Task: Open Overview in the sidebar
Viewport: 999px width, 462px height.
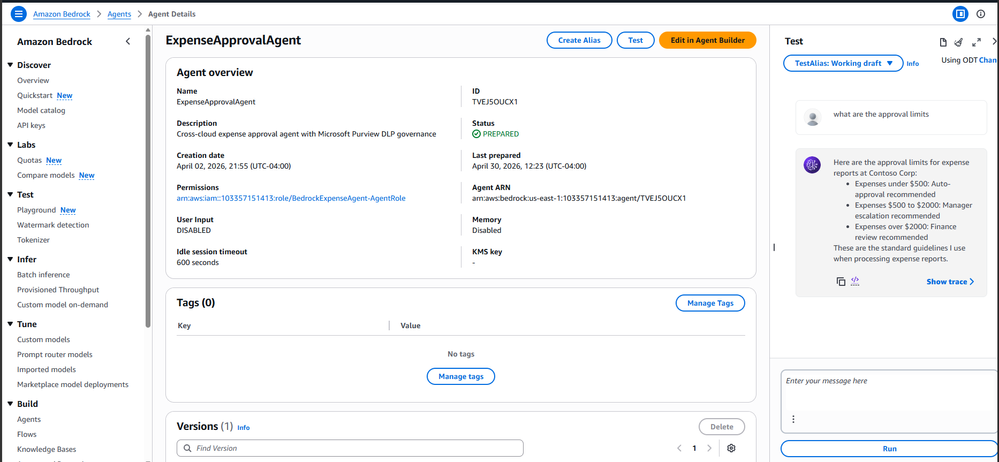Action: 33,80
